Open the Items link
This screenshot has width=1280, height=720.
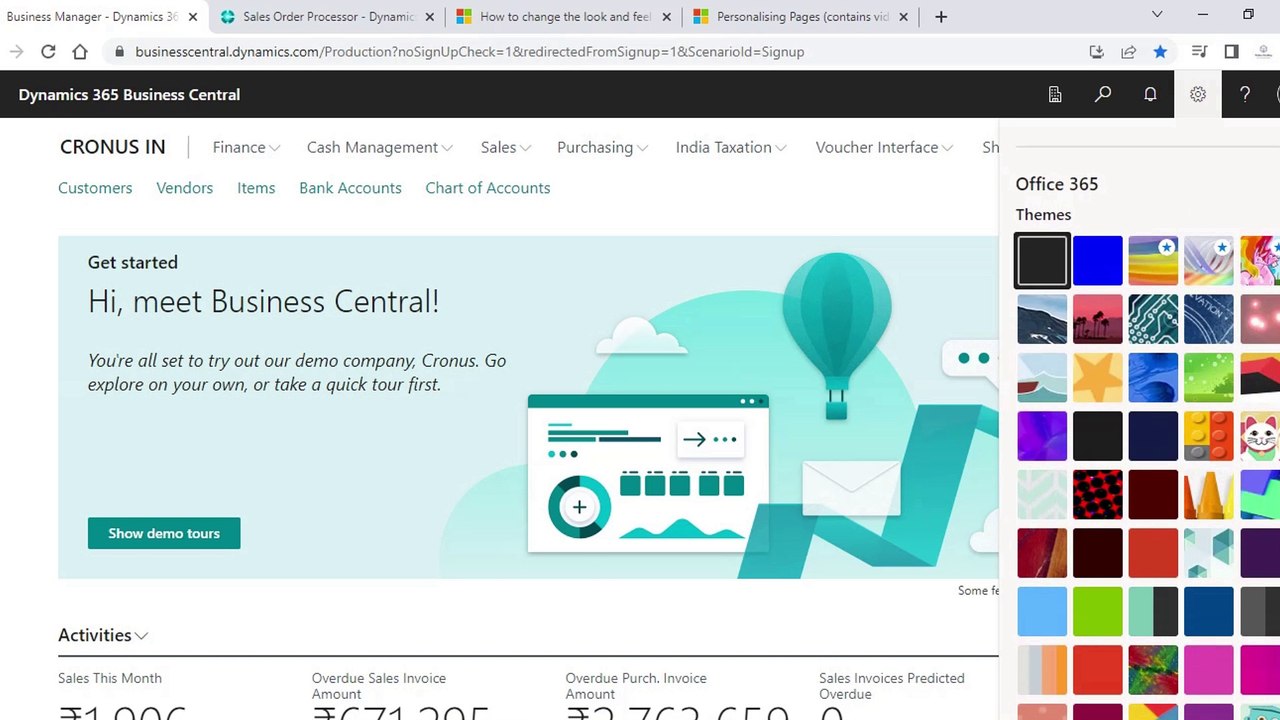pos(256,188)
